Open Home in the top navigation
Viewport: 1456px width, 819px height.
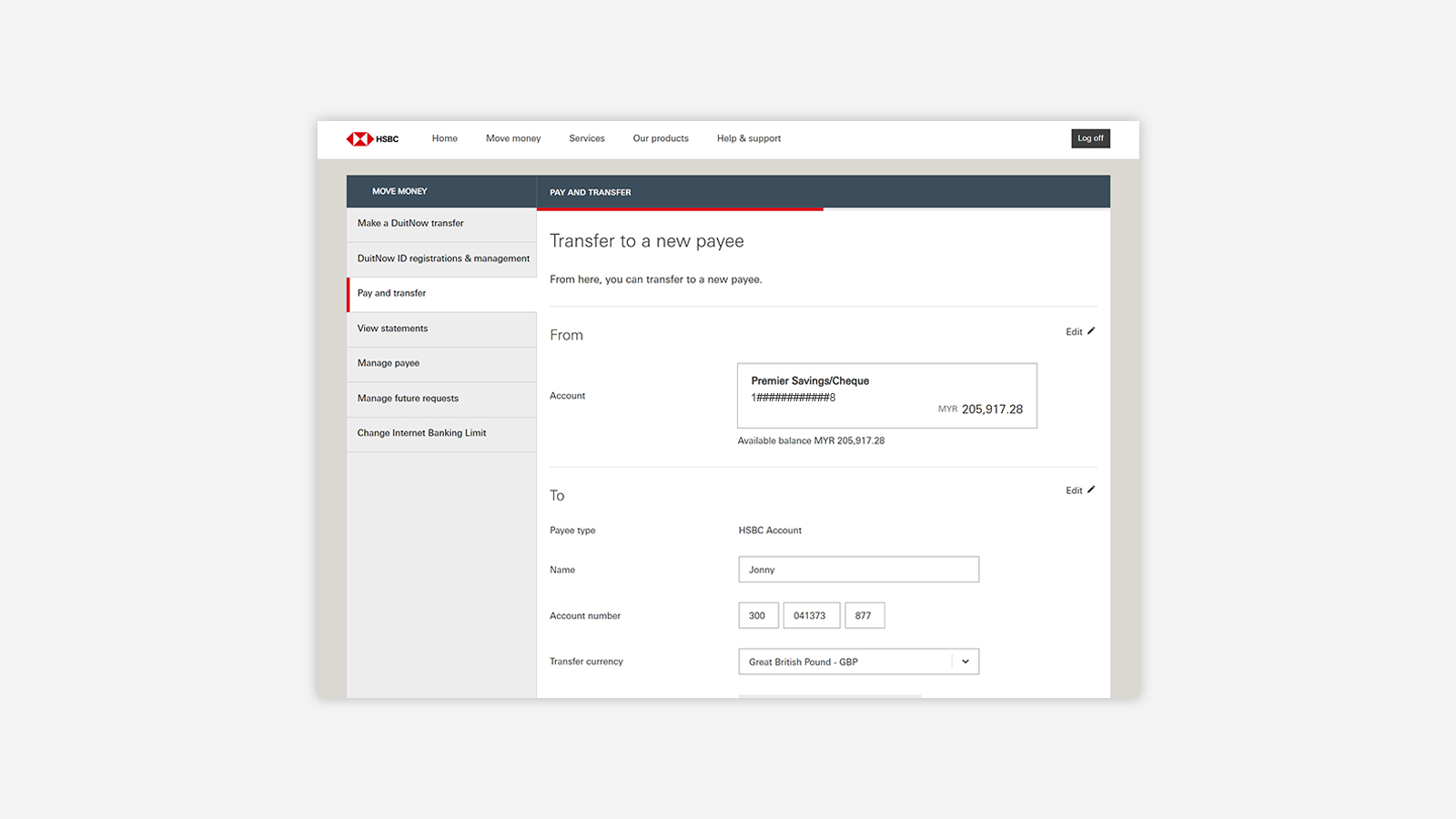coord(444,138)
